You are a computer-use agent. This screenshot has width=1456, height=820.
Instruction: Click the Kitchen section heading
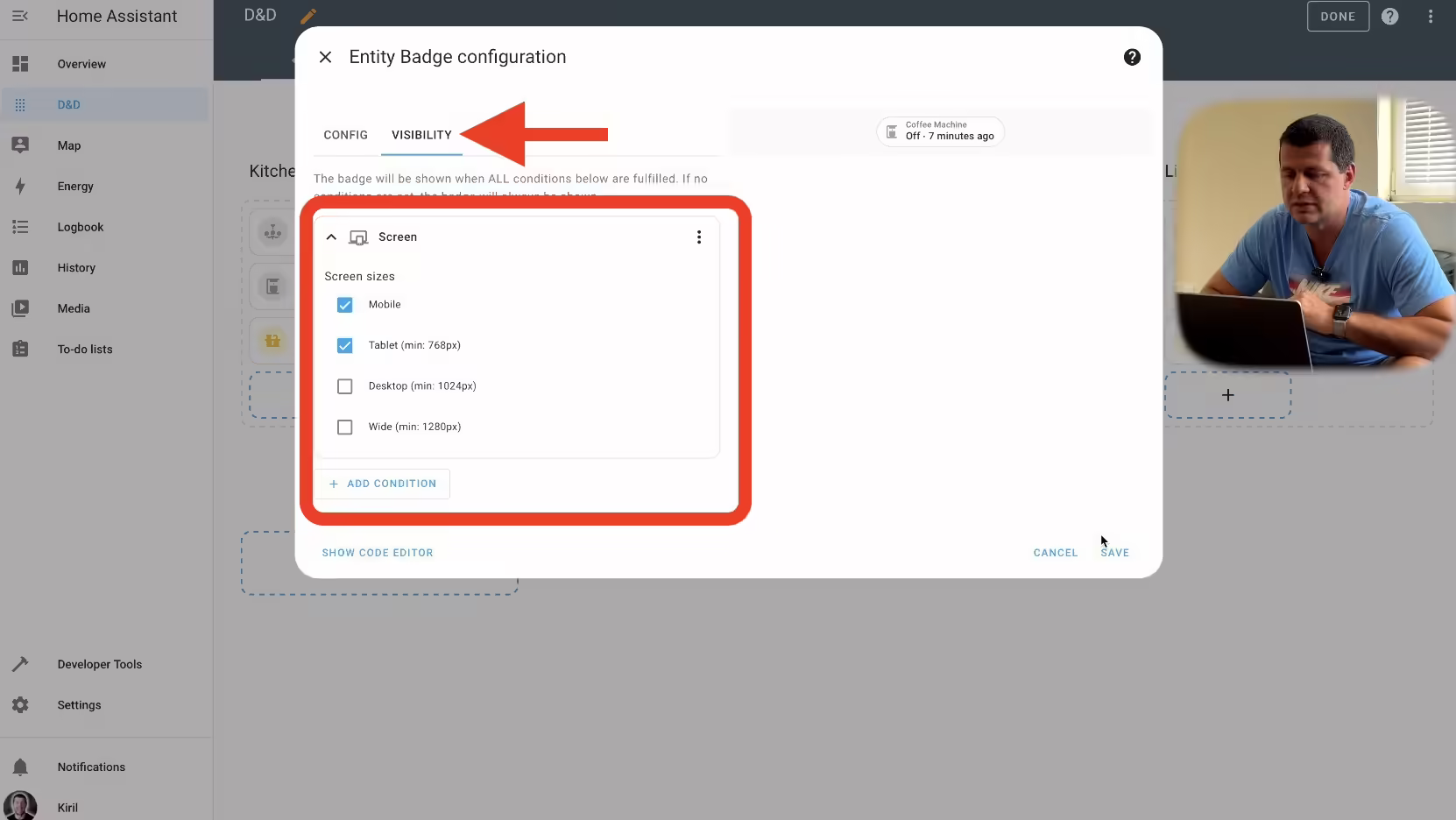click(272, 171)
